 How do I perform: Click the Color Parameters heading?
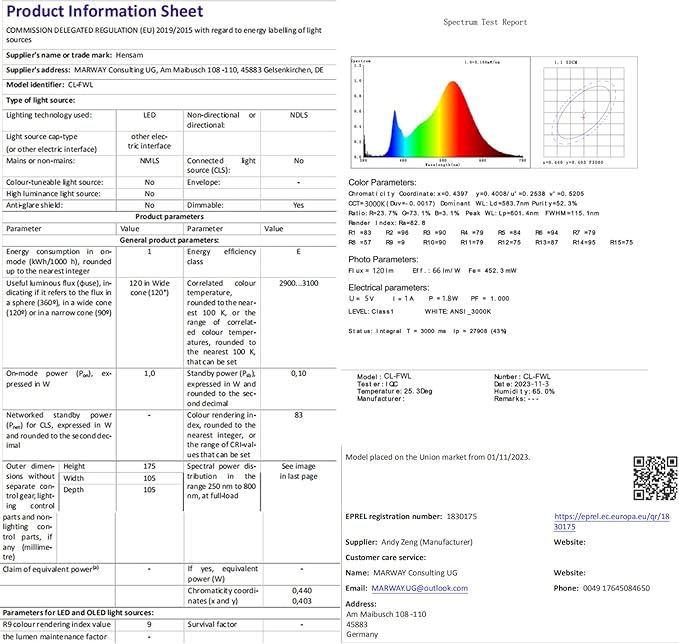click(x=382, y=183)
